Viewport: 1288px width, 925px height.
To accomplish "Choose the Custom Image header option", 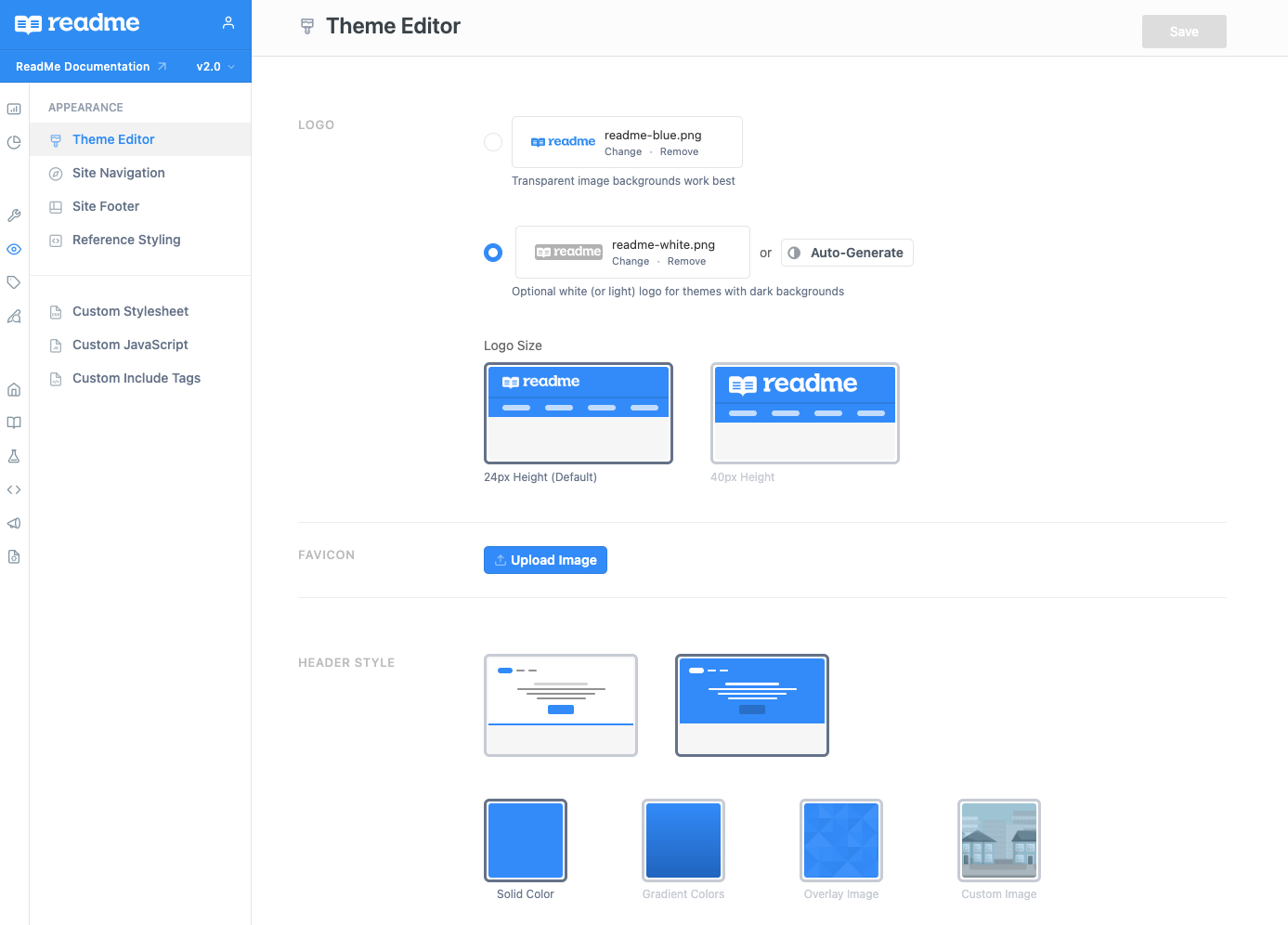I will click(999, 840).
